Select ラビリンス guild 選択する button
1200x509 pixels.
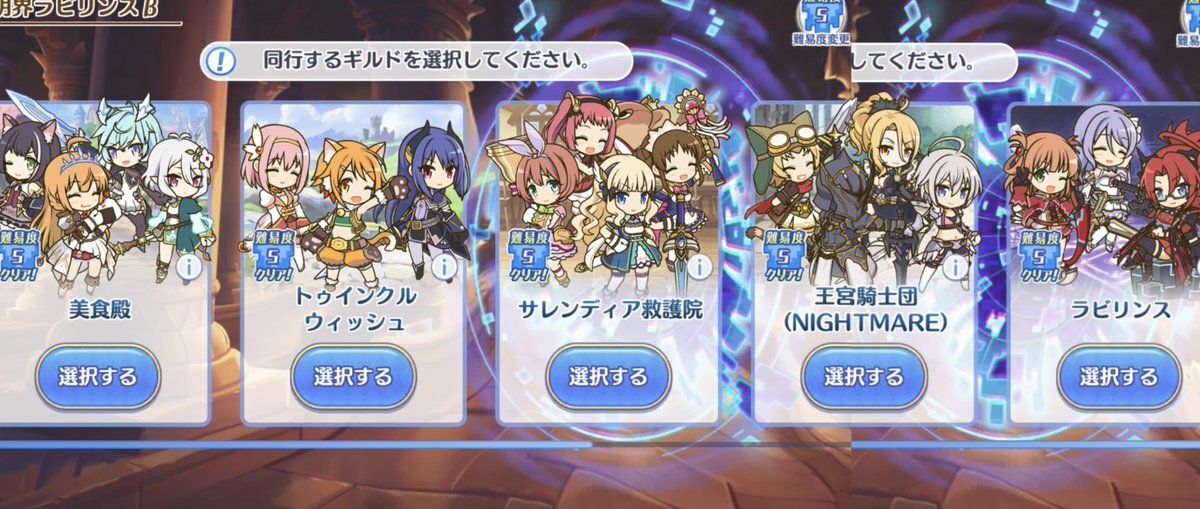1119,377
